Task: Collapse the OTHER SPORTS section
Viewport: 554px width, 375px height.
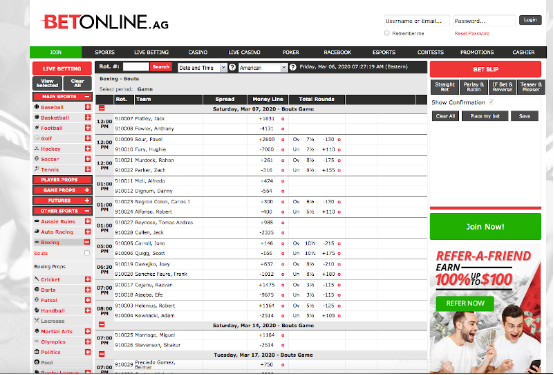Action: (x=87, y=211)
